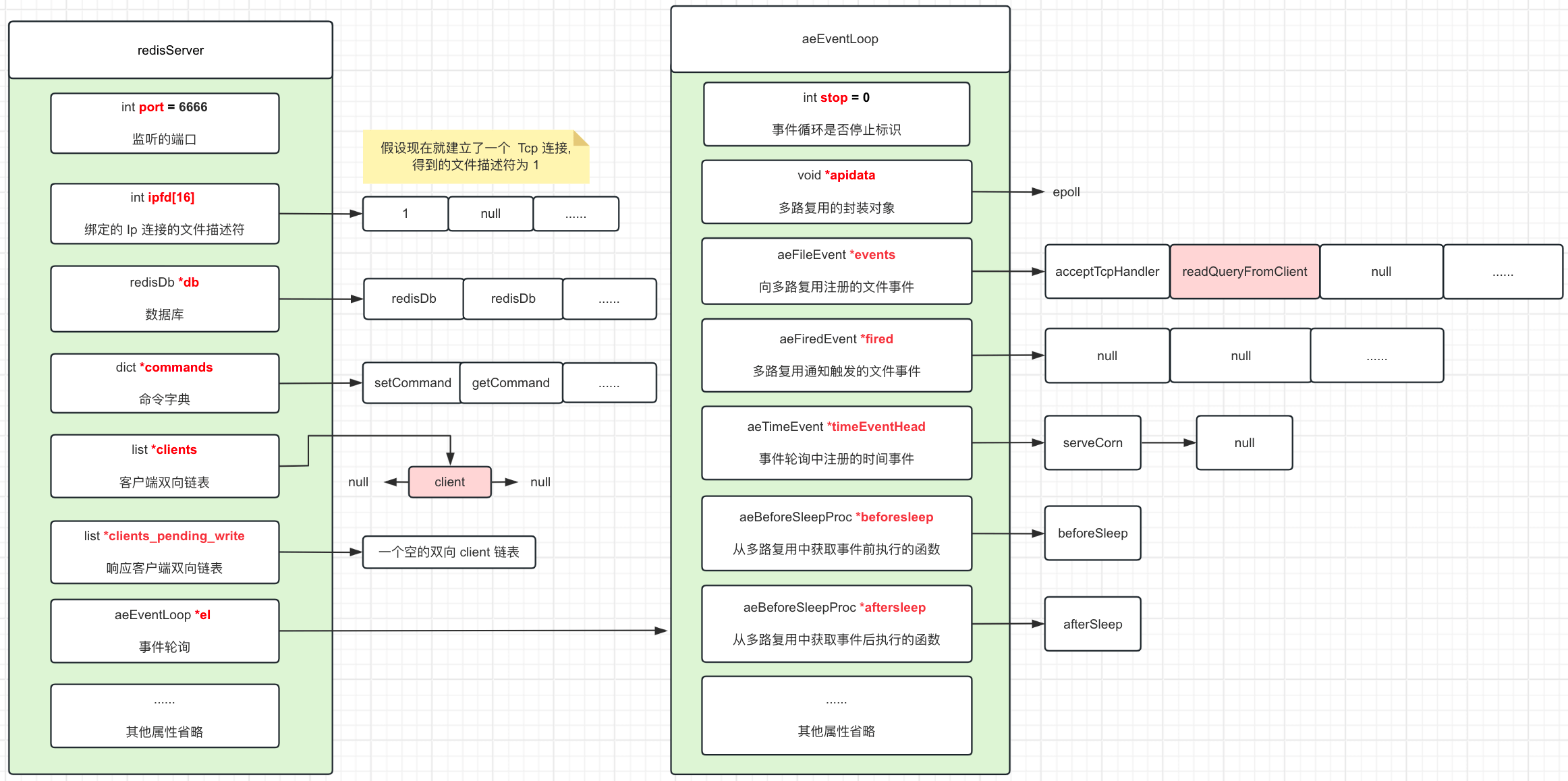Select the 'int stop = 0' box
Image resolution: width=1568 pixels, height=781 pixels.
[x=837, y=114]
